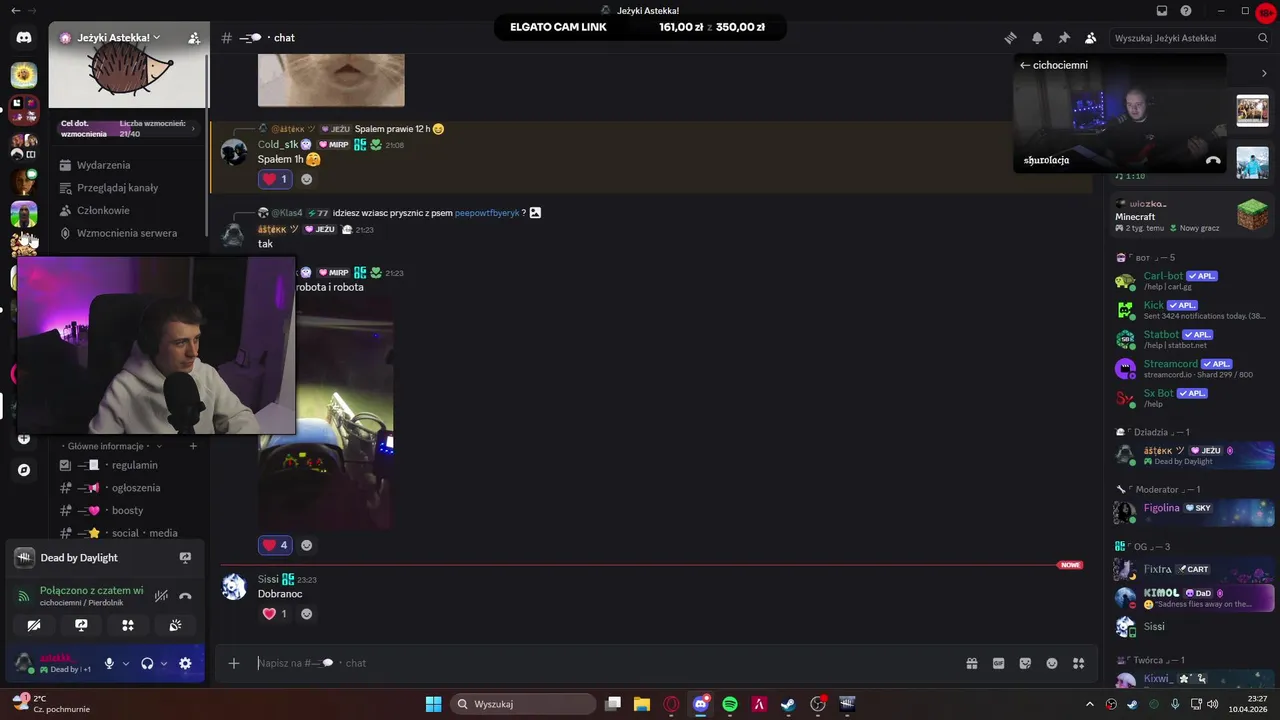The width and height of the screenshot is (1280, 720).
Task: Toggle heart reaction on Dobranoc message
Action: 274,614
